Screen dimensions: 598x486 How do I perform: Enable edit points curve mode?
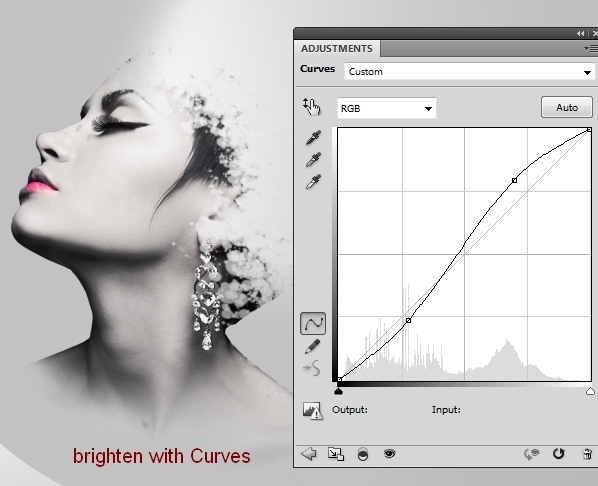313,323
